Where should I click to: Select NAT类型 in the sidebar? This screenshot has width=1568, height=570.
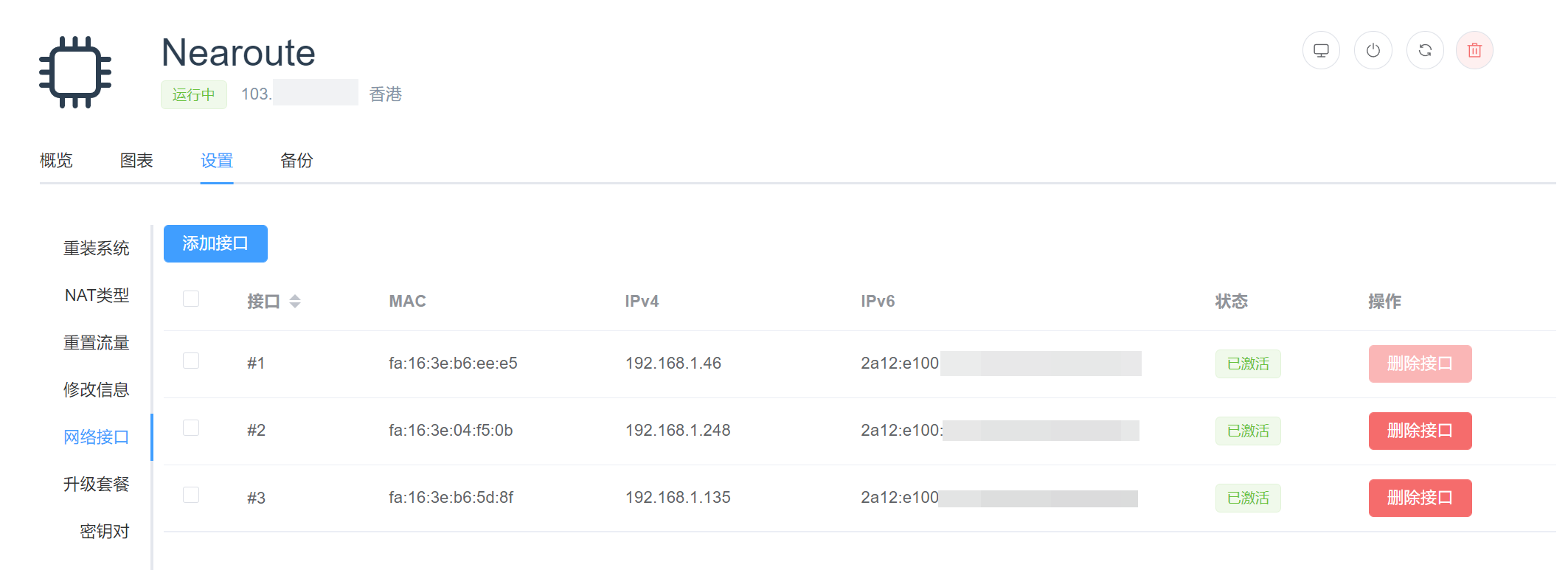[x=97, y=296]
